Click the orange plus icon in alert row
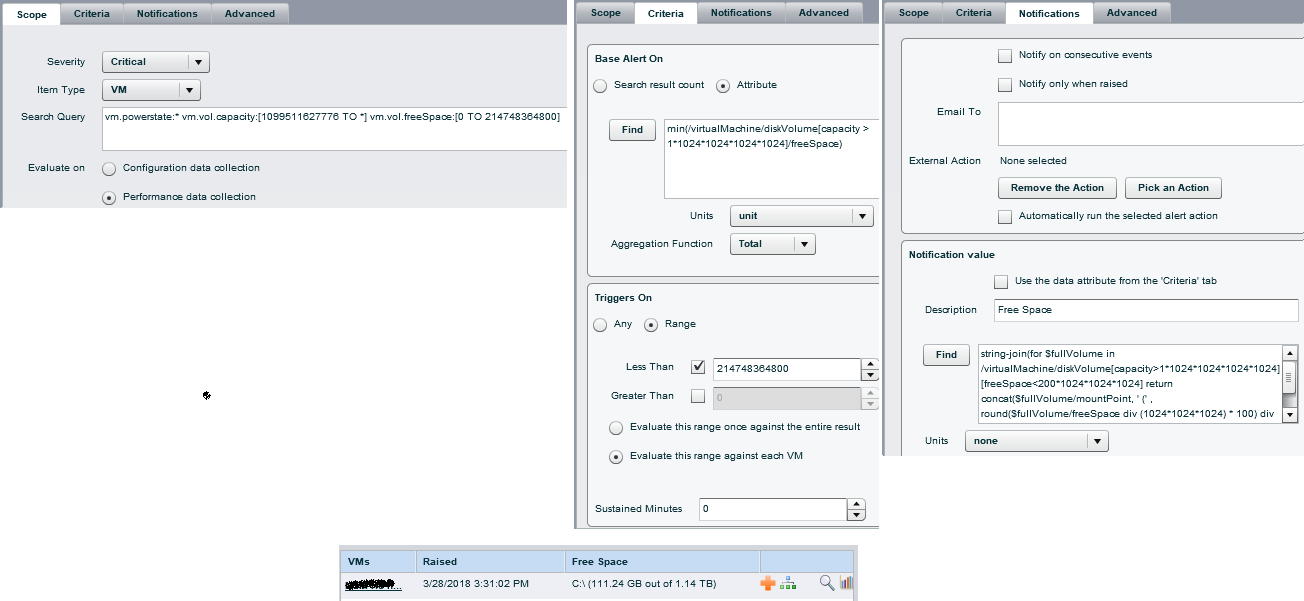The image size is (1304, 601). pyautogui.click(x=768, y=583)
